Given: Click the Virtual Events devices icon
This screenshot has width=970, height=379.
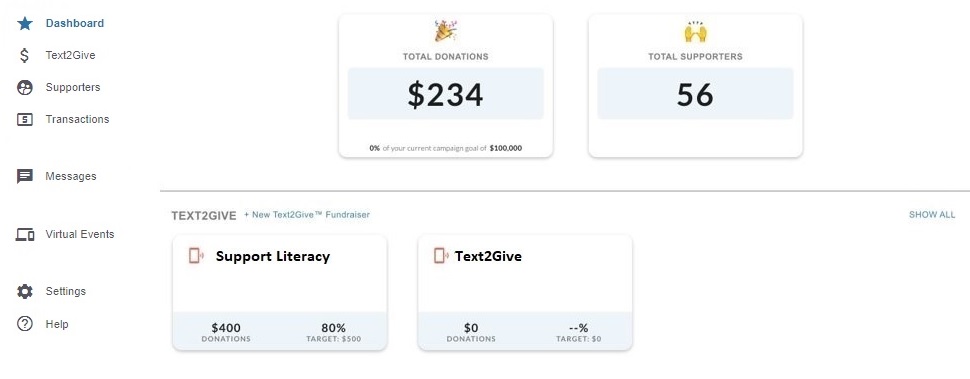Looking at the screenshot, I should 25,234.
